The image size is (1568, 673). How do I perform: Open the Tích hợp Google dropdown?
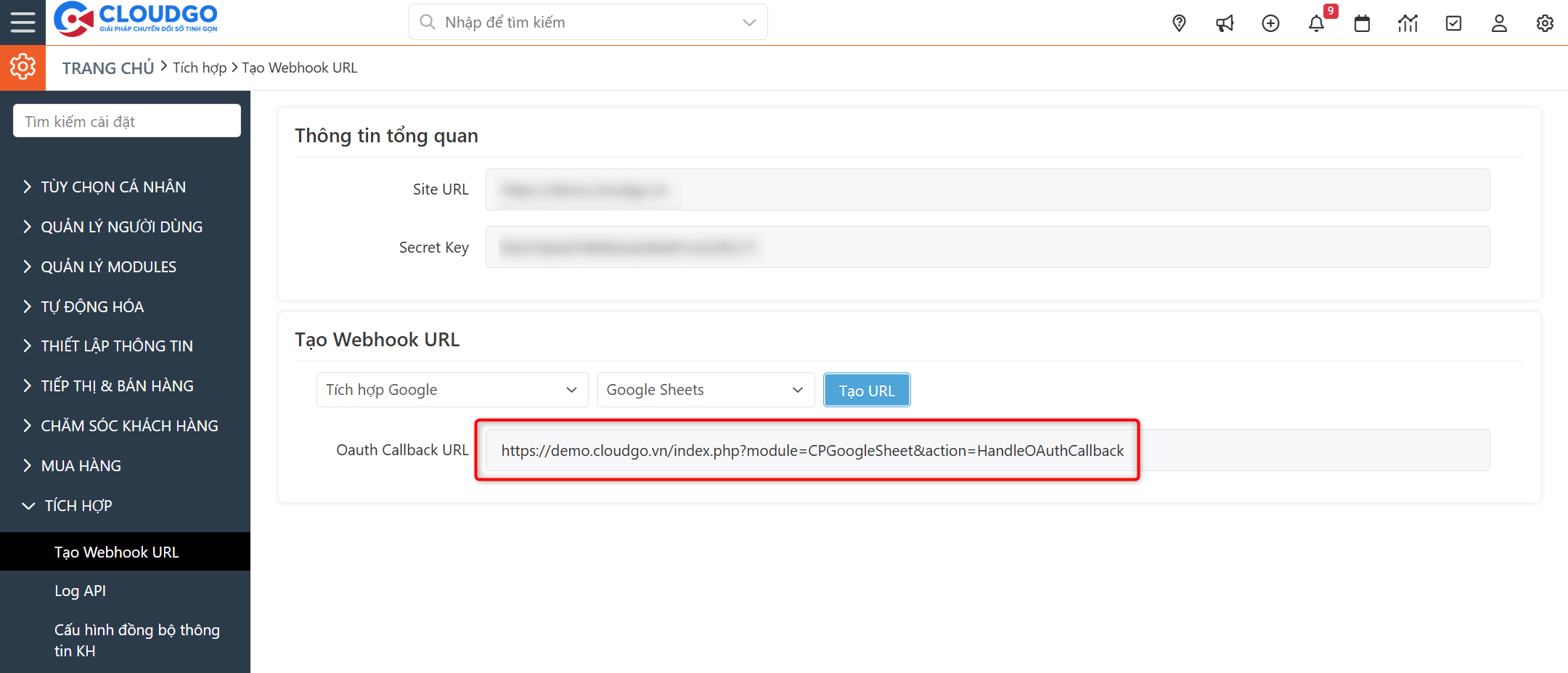[x=452, y=389]
